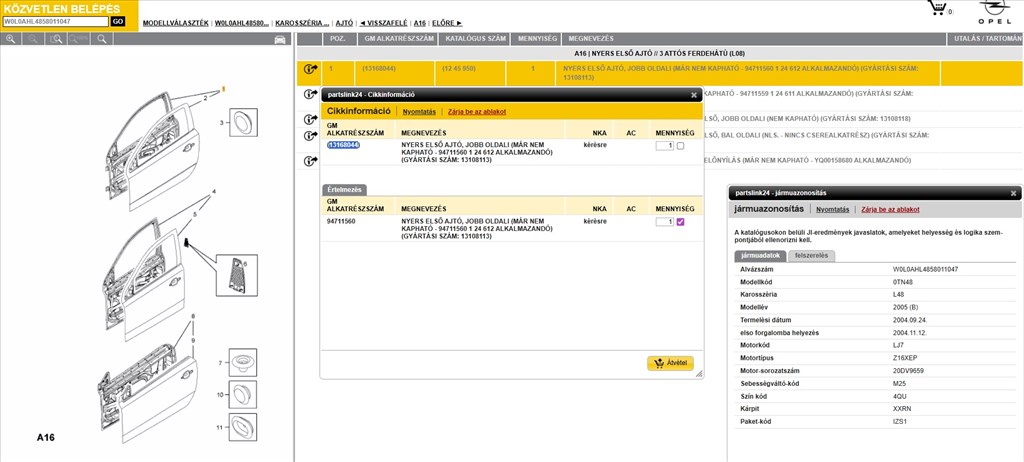1024x462 pixels.
Task: Click Sebességváltó-kód value M25
Action: tap(899, 384)
